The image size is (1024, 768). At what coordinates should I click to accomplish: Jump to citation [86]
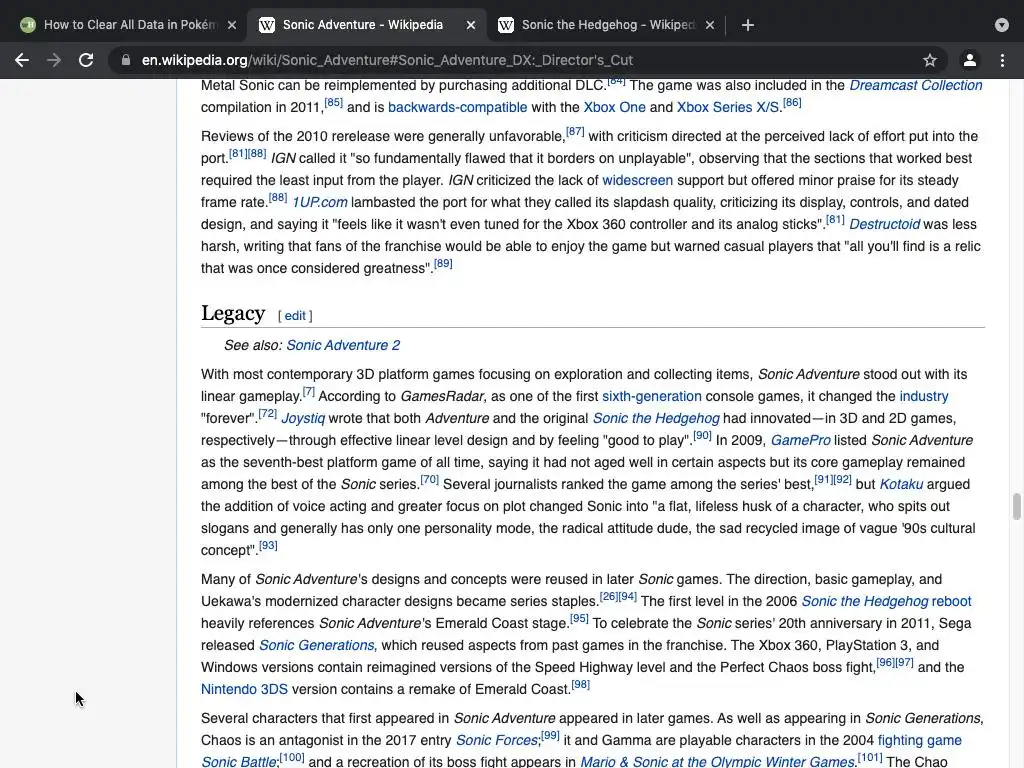[792, 103]
